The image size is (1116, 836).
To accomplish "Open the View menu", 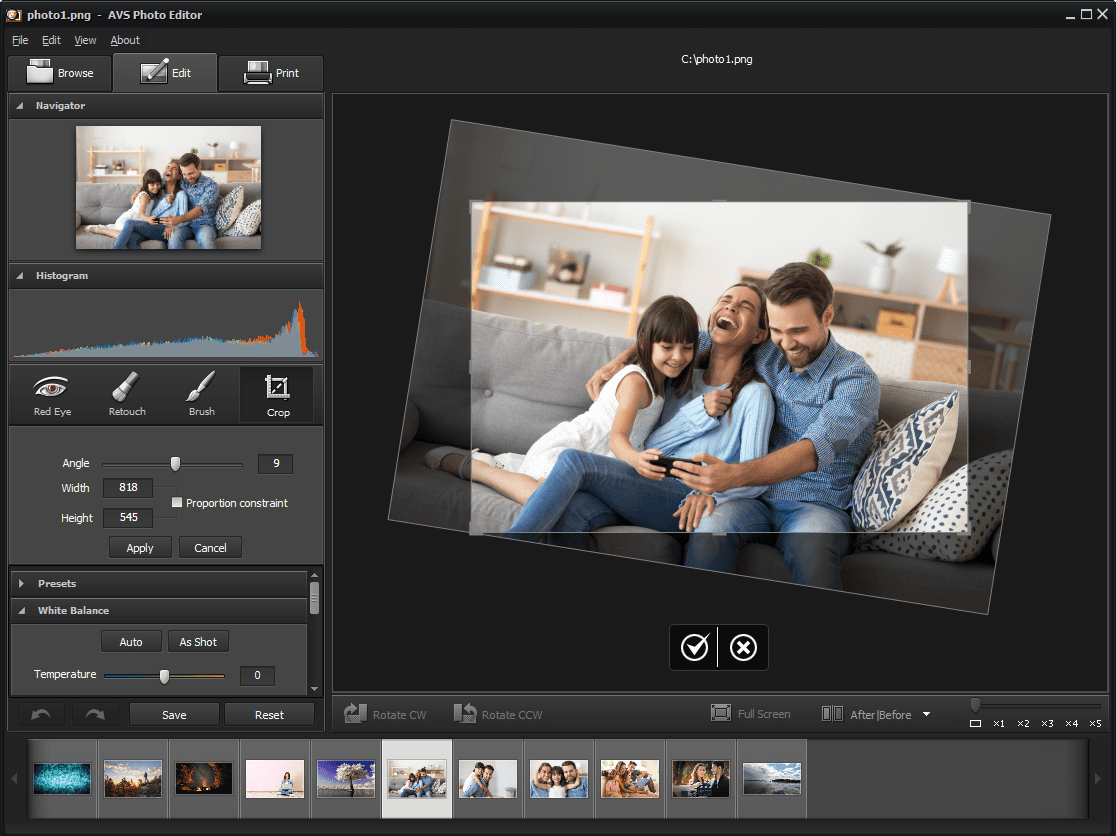I will coord(85,40).
